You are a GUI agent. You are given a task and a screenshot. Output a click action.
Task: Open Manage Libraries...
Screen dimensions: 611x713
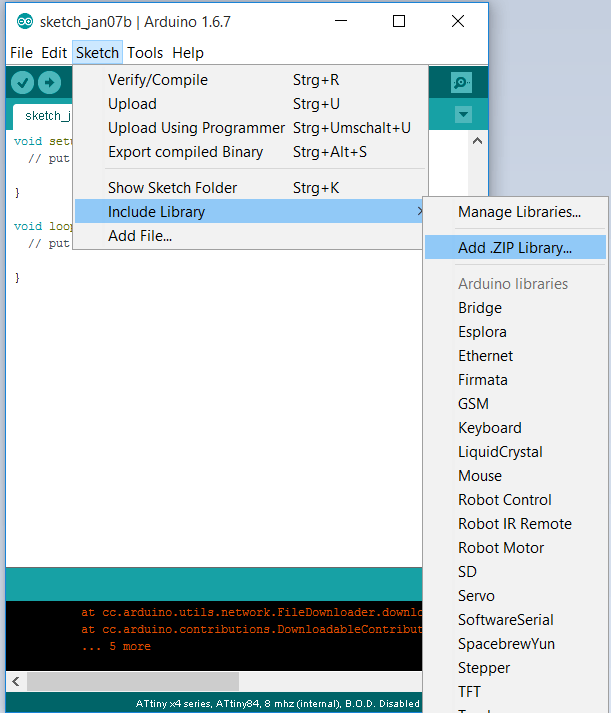[515, 212]
